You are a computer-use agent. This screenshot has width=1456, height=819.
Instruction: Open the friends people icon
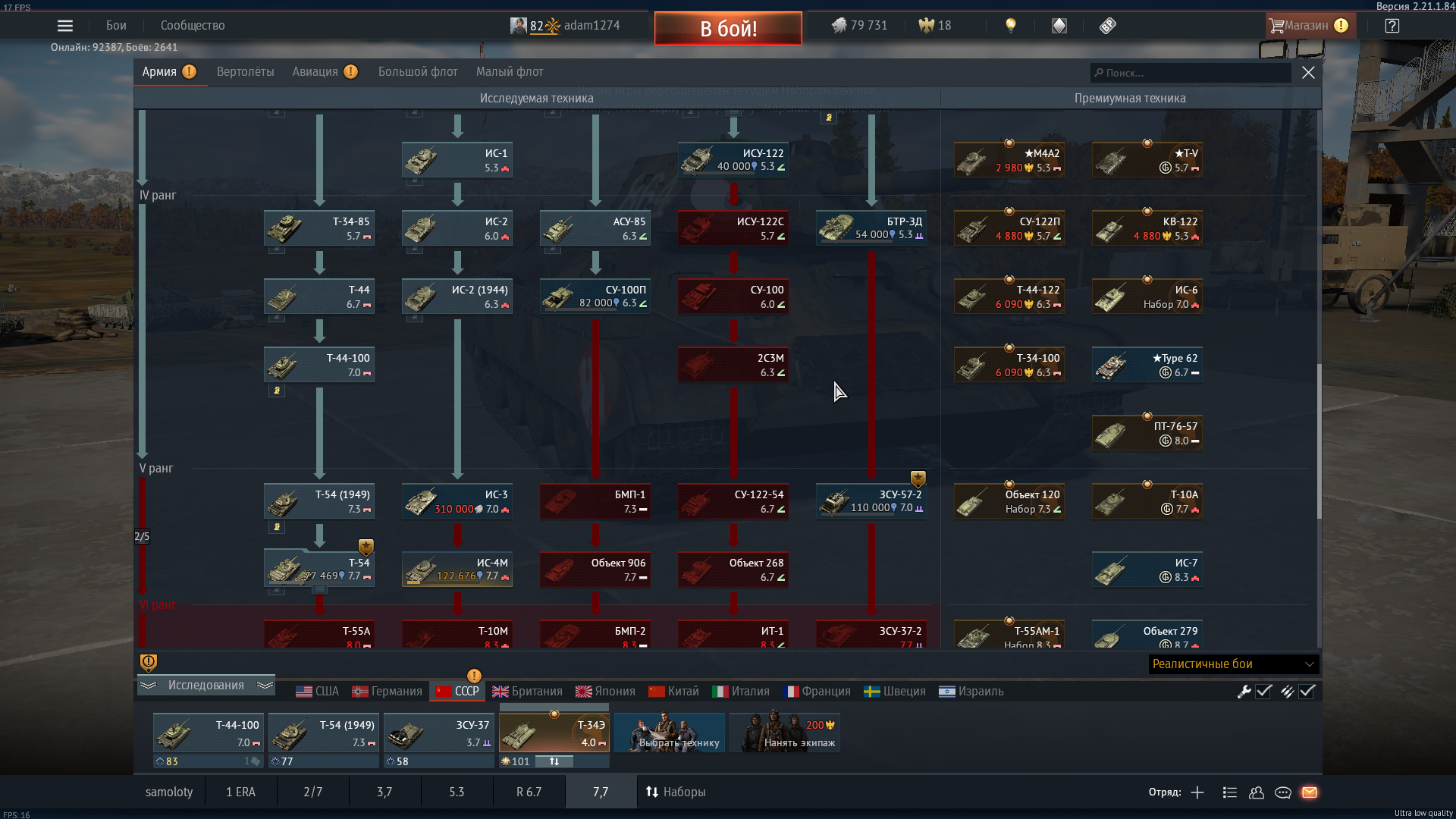pos(1257,792)
